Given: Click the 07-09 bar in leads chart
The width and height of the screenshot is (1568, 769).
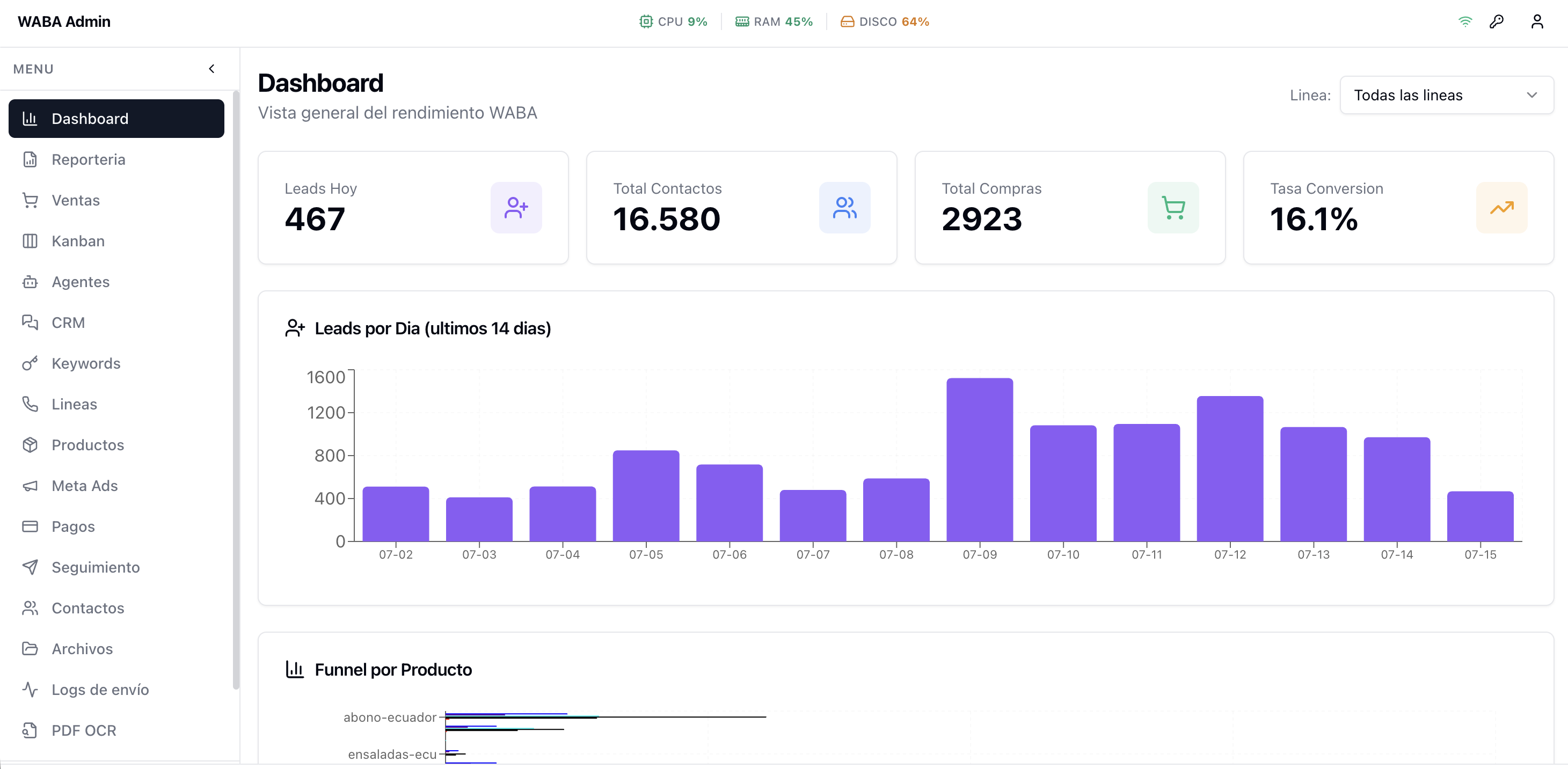Looking at the screenshot, I should [x=979, y=459].
